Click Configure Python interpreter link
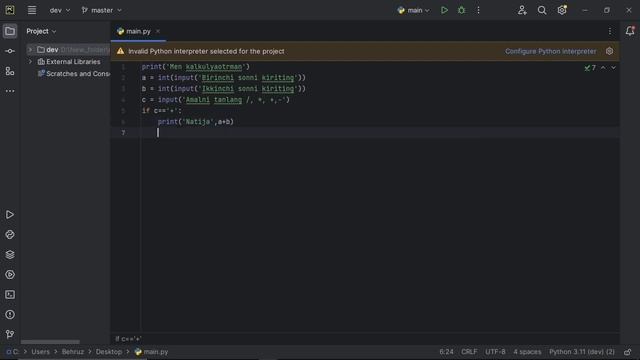The width and height of the screenshot is (640, 360). coord(551,51)
